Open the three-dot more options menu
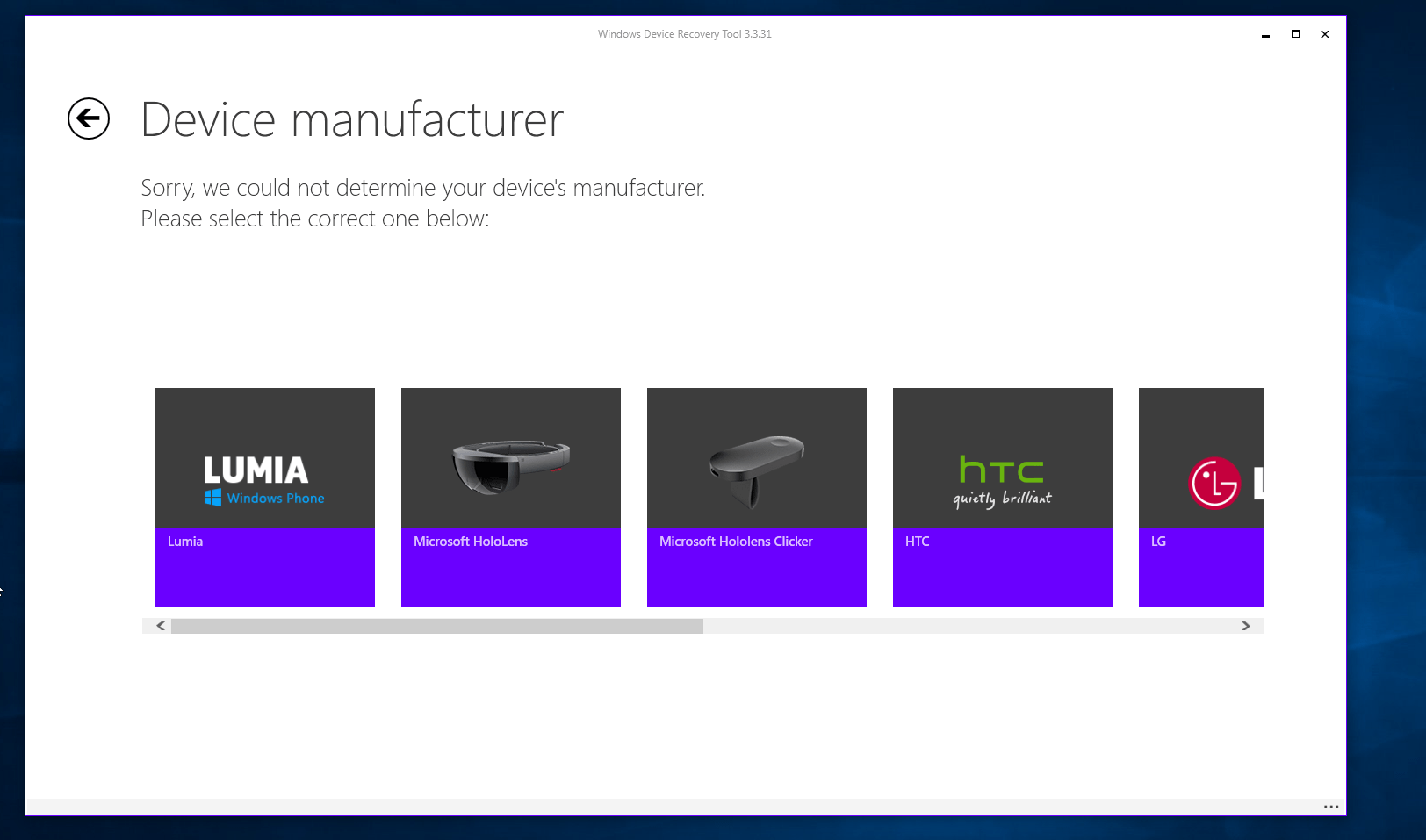1426x840 pixels. 1331,807
